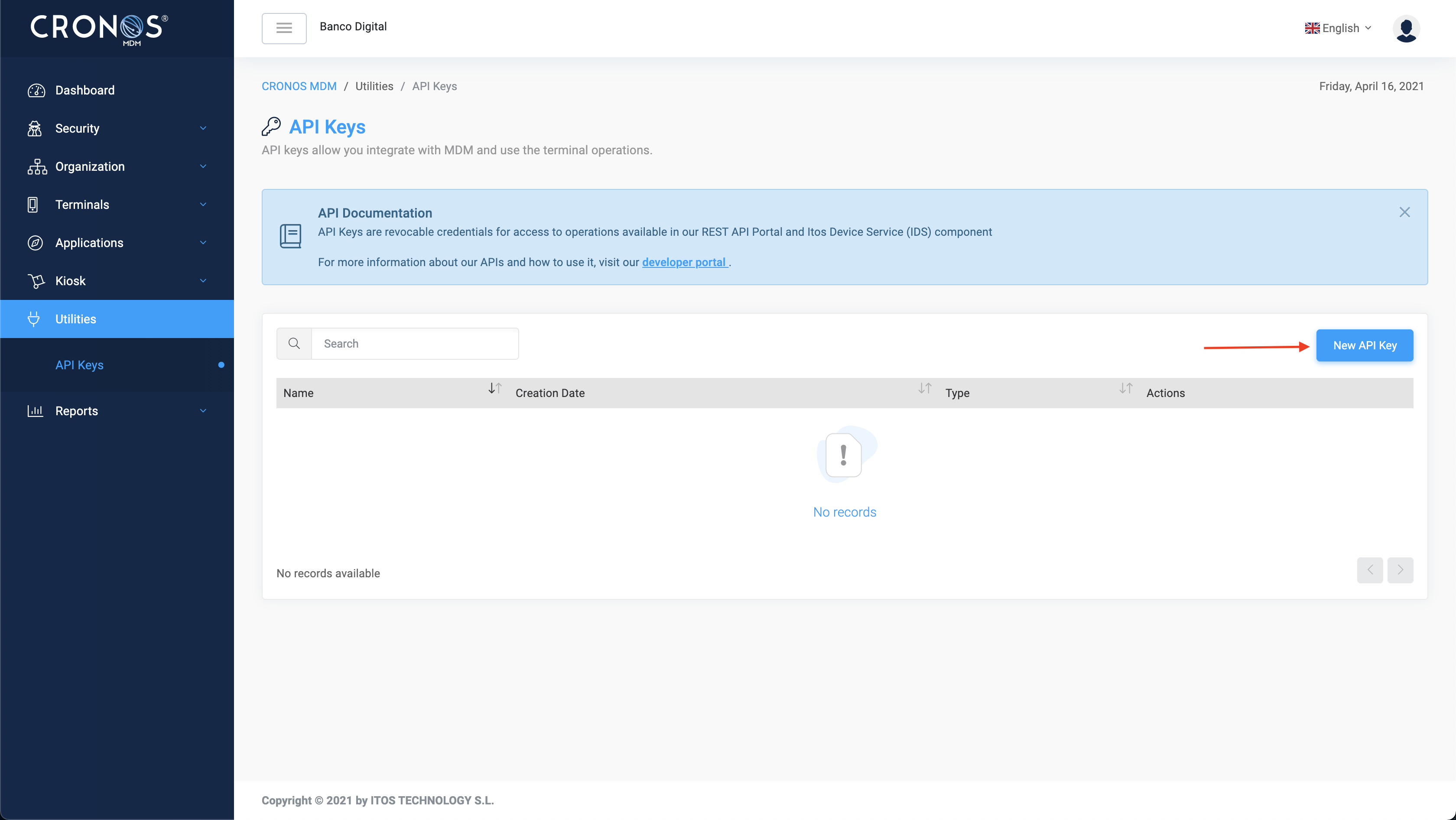The height and width of the screenshot is (820, 1456).
Task: Click the search magnifier icon
Action: [x=294, y=344]
